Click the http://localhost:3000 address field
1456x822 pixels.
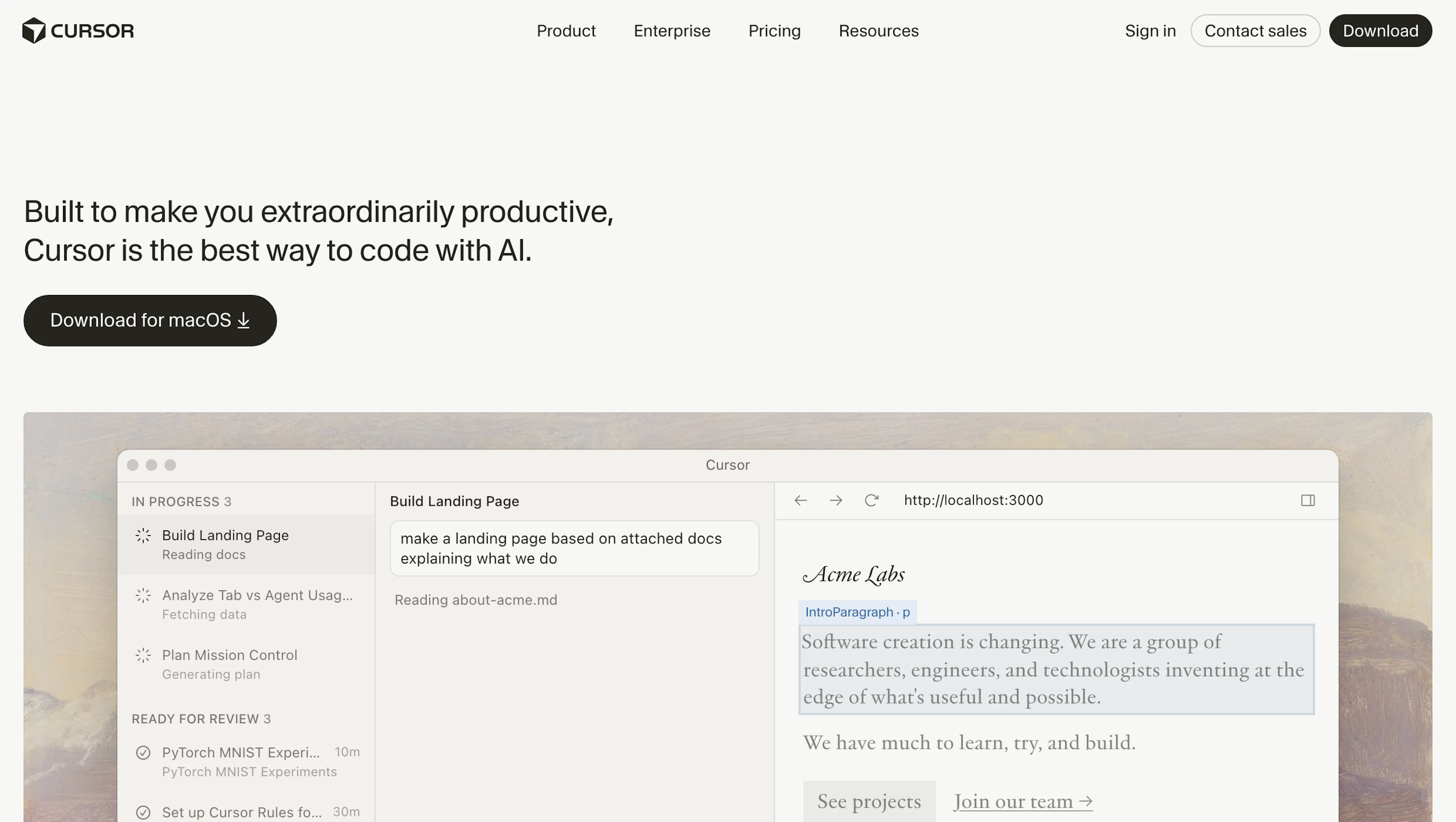tap(973, 500)
